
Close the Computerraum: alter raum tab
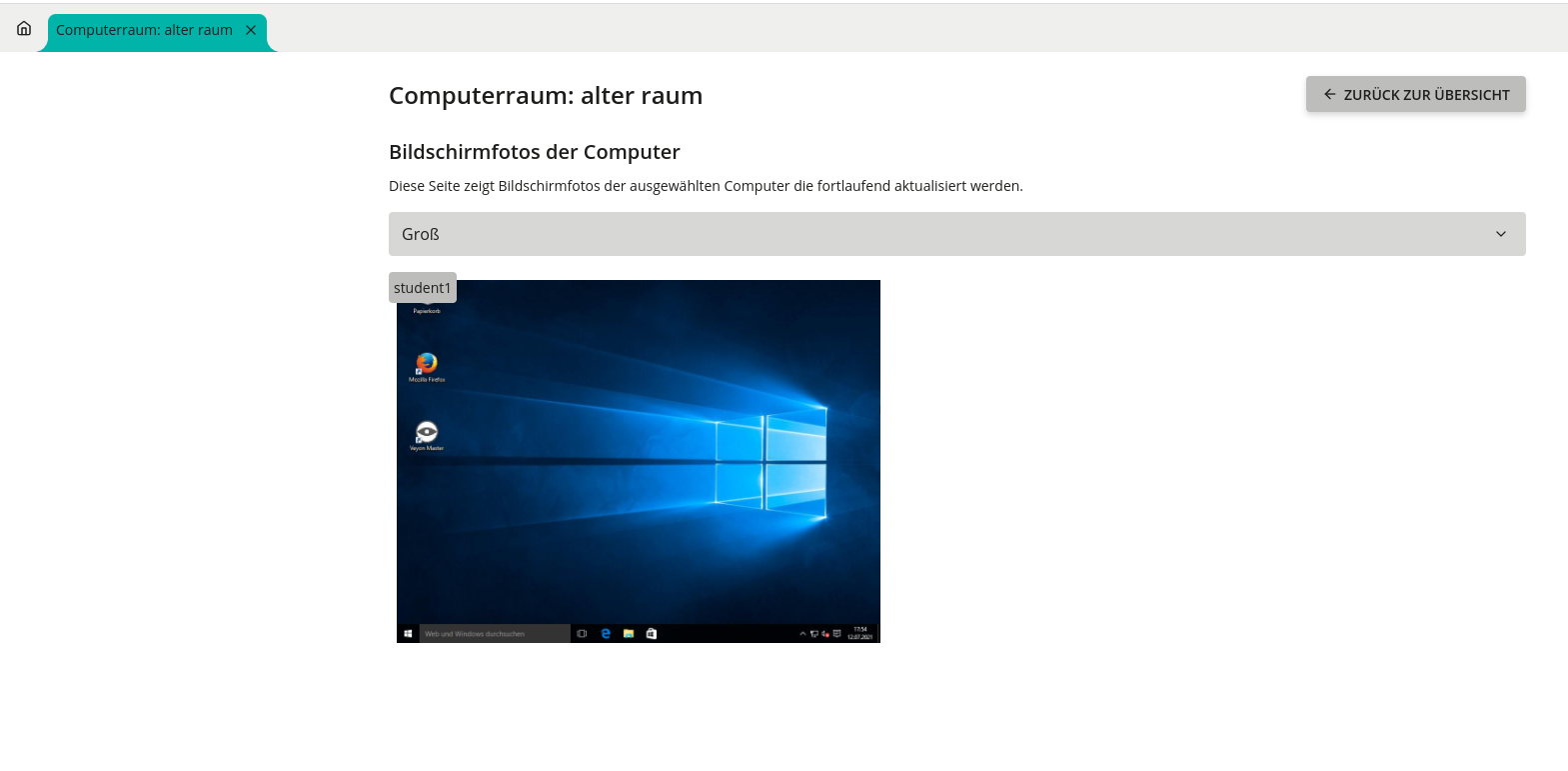pyautogui.click(x=251, y=30)
